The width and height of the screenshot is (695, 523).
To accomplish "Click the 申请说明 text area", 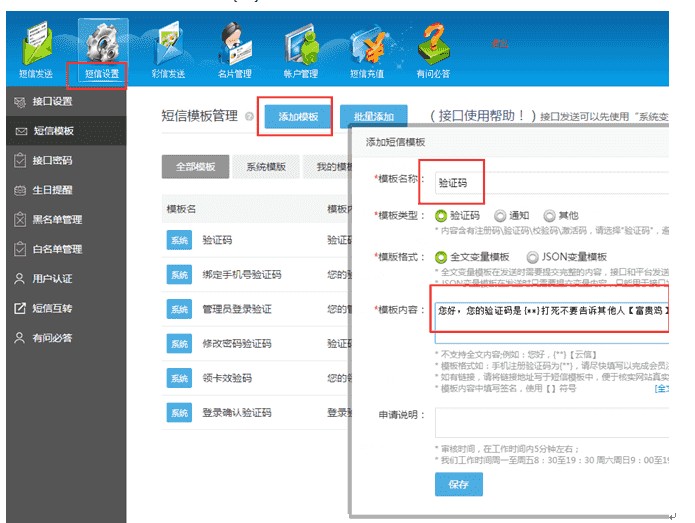I will pyautogui.click(x=551, y=423).
